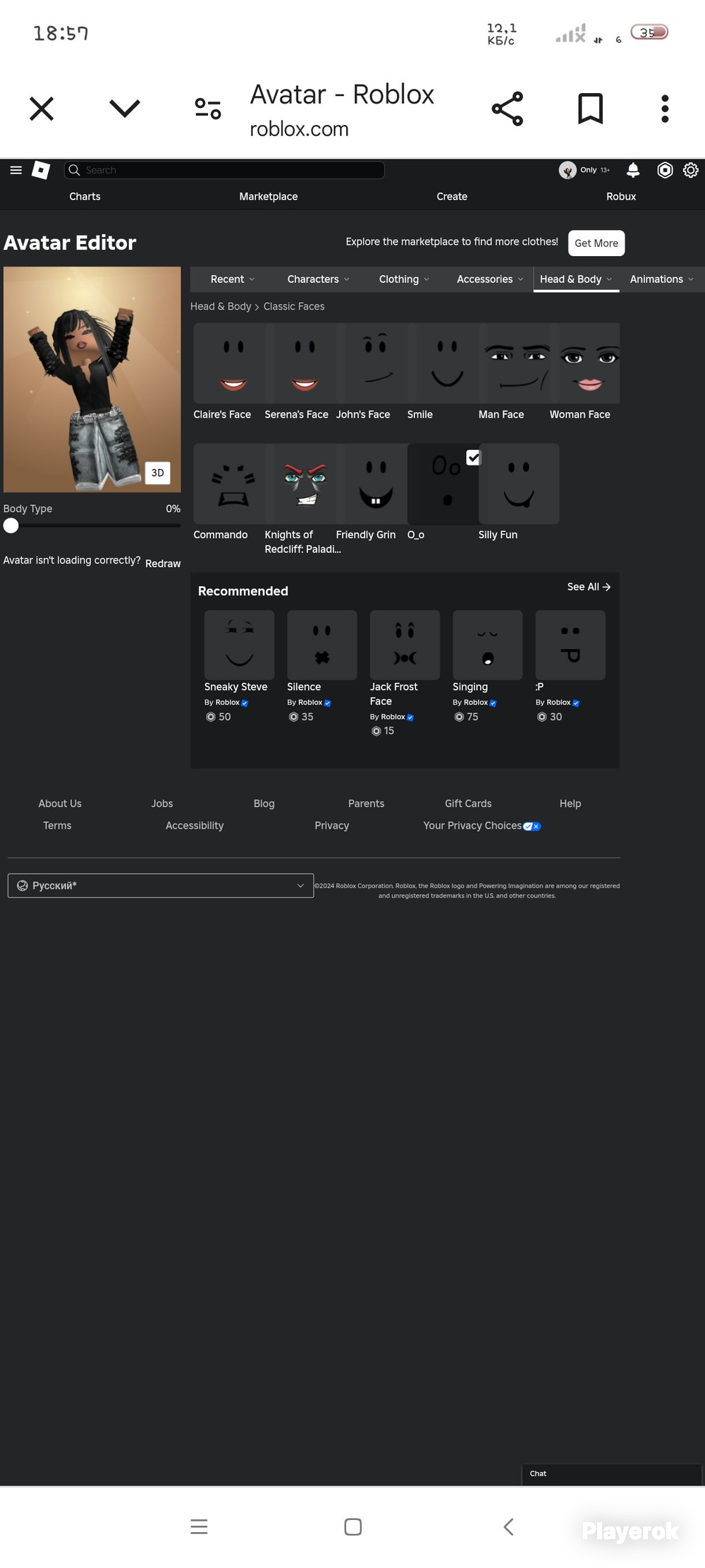Viewport: 705px width, 1568px height.
Task: Expand the Characters dropdown tab
Action: tap(318, 279)
